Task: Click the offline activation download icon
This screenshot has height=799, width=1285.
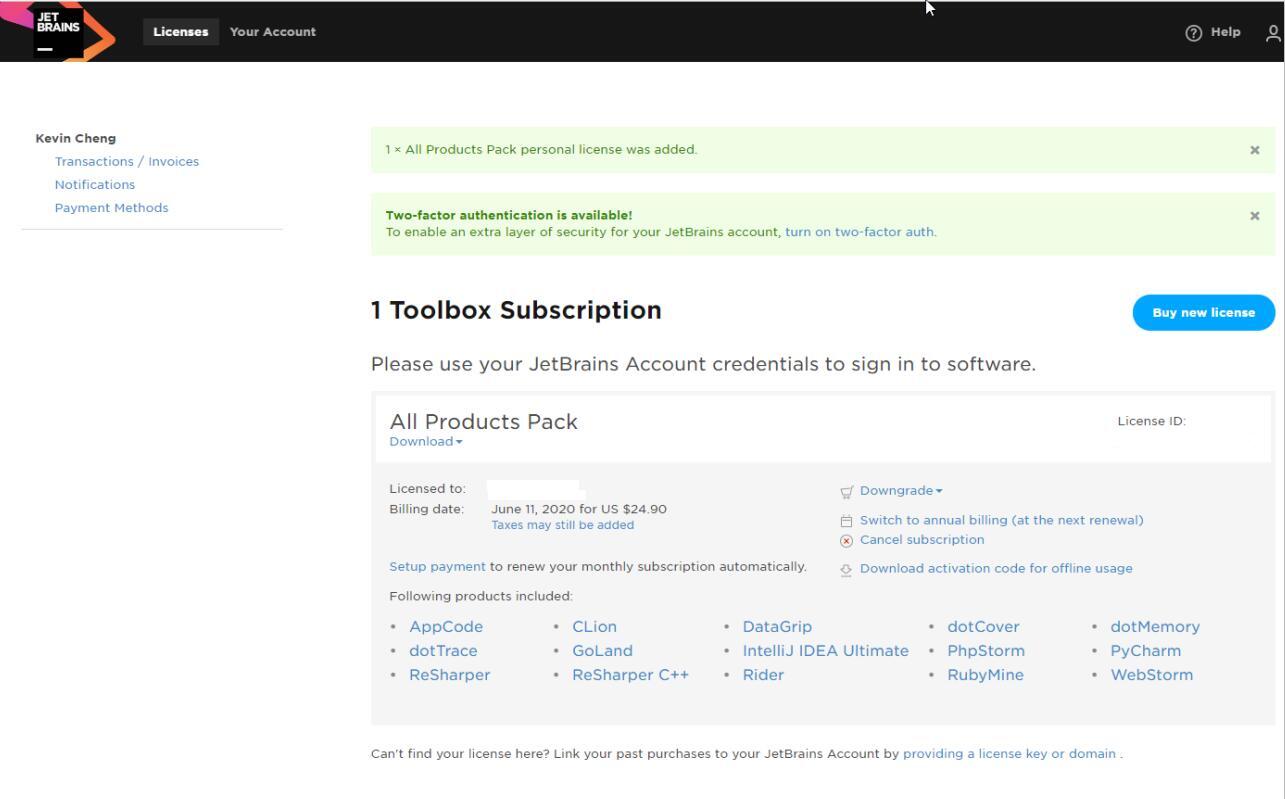Action: coord(847,569)
